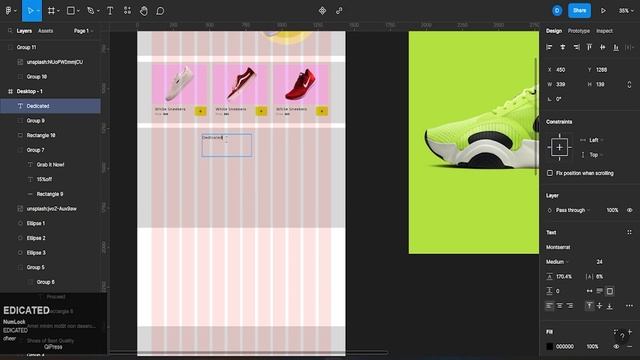Remove fill with minus button
The width and height of the screenshot is (640, 360).
629,347
